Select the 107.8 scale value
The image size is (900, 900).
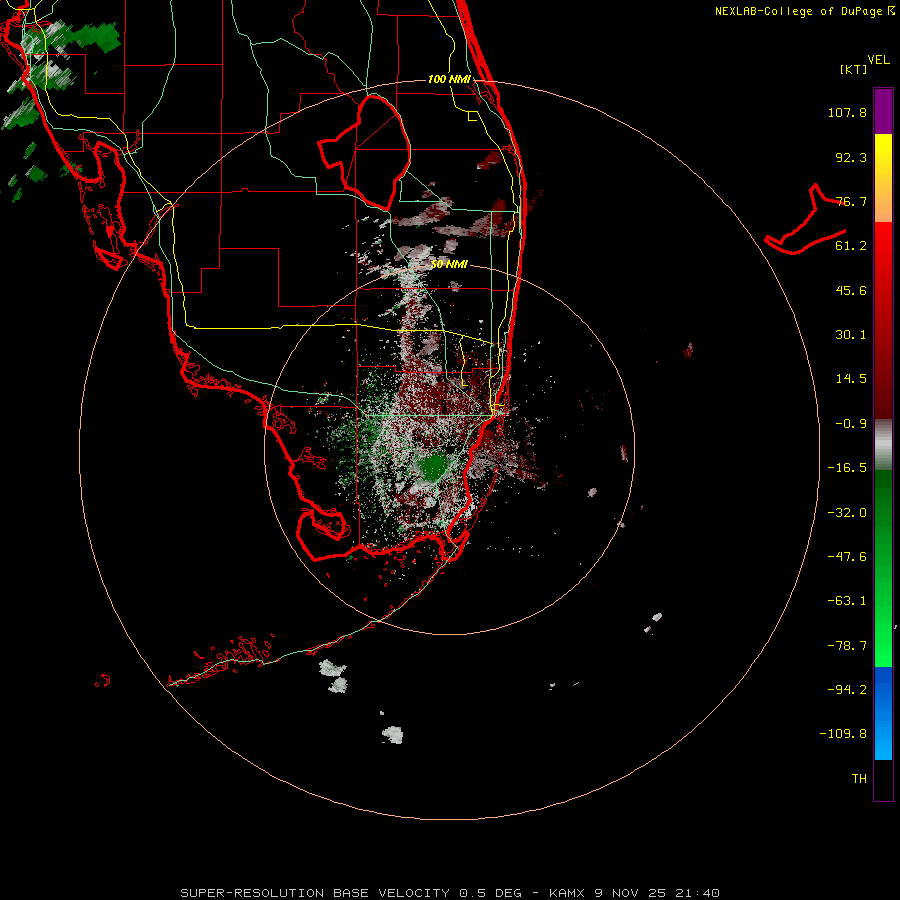coord(847,112)
